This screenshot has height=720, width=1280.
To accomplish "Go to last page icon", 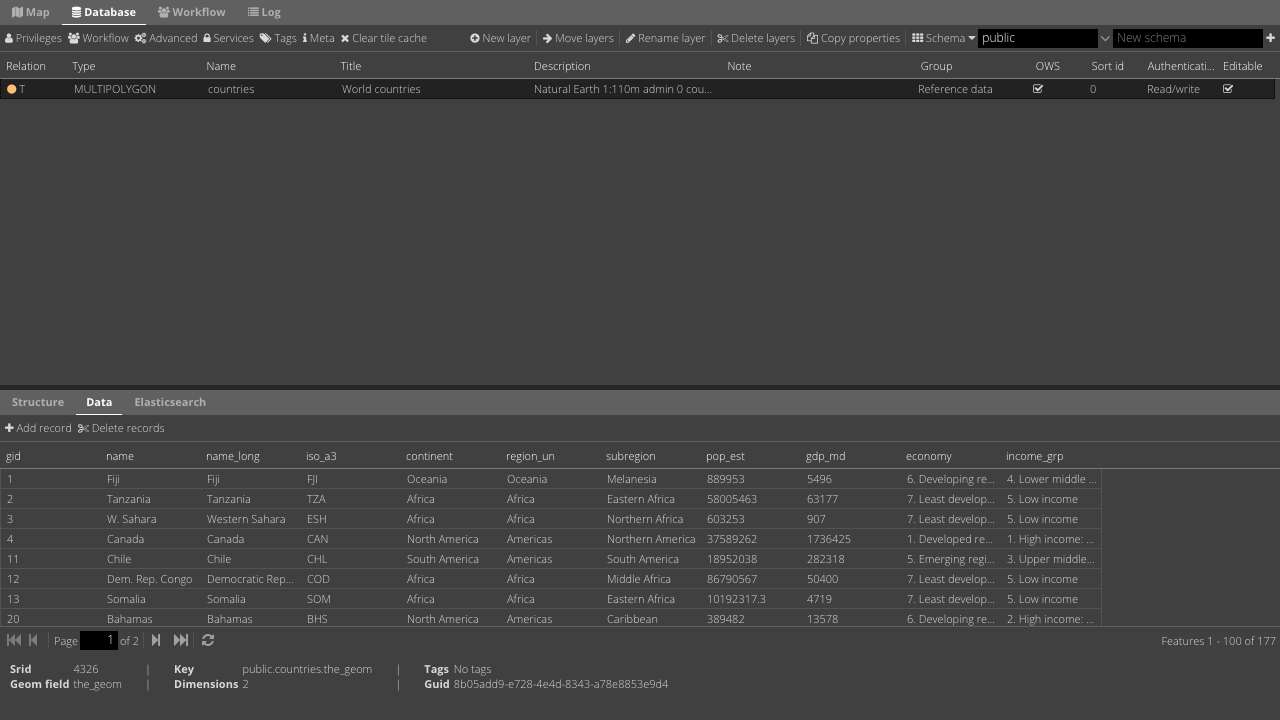I will point(181,640).
